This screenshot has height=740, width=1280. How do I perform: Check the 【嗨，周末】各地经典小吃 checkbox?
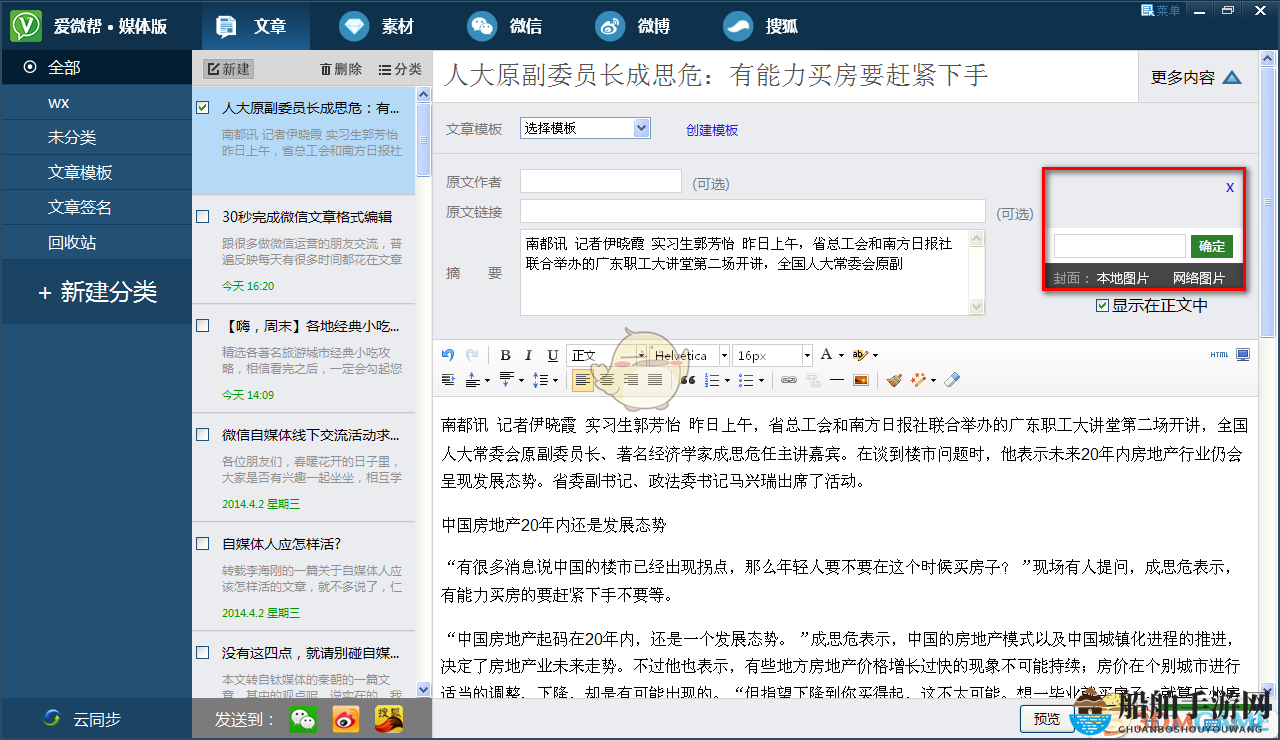click(203, 325)
